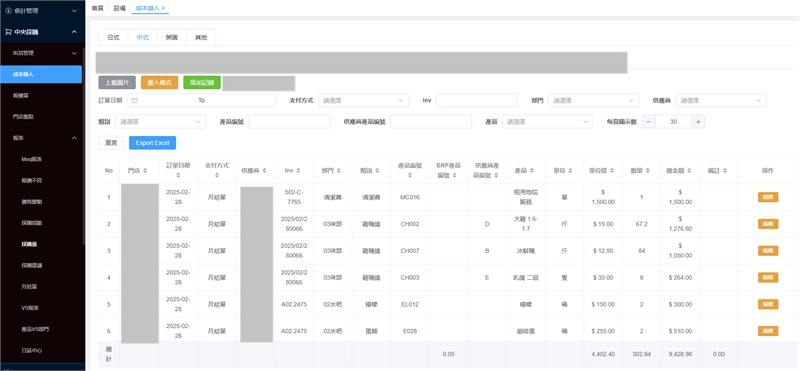Sort the table by the 訂單日期 column
This screenshot has height=371, width=800.
178,176
